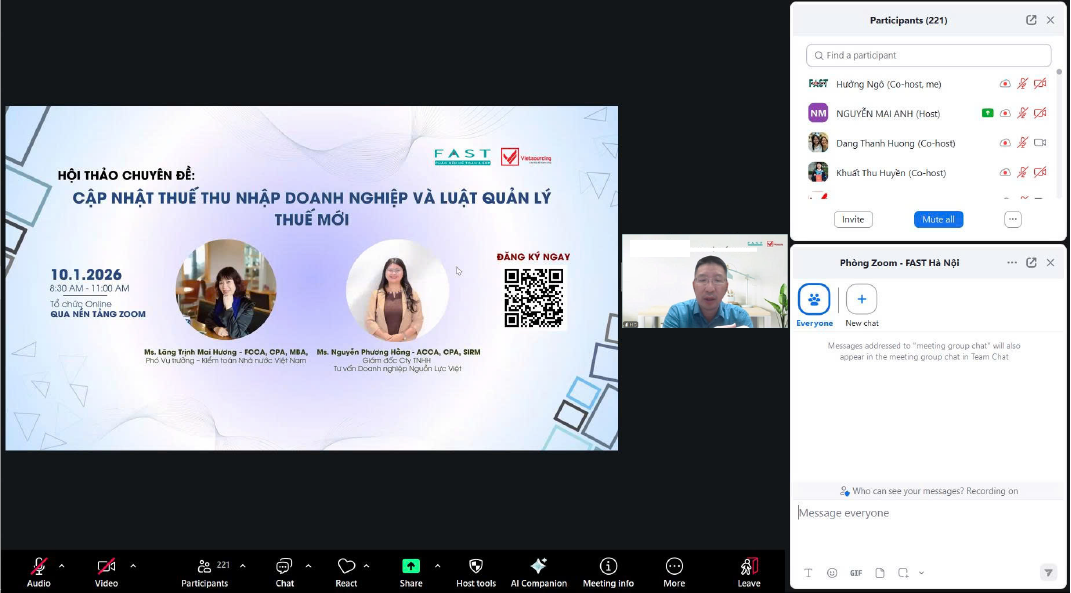Expand the audio options arrow
Viewport: 1071px width, 593px height.
tap(62, 566)
